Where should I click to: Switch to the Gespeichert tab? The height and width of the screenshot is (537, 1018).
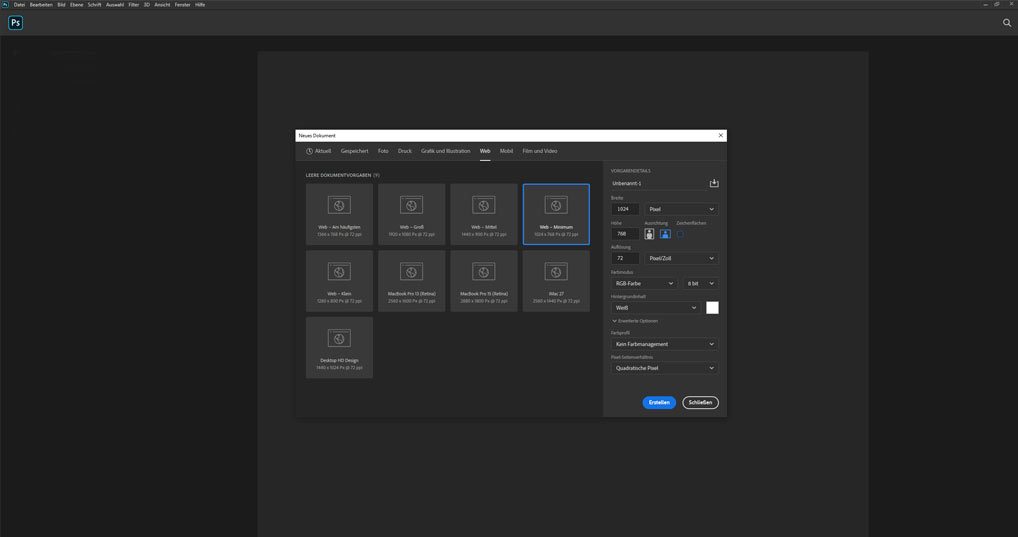tap(354, 151)
